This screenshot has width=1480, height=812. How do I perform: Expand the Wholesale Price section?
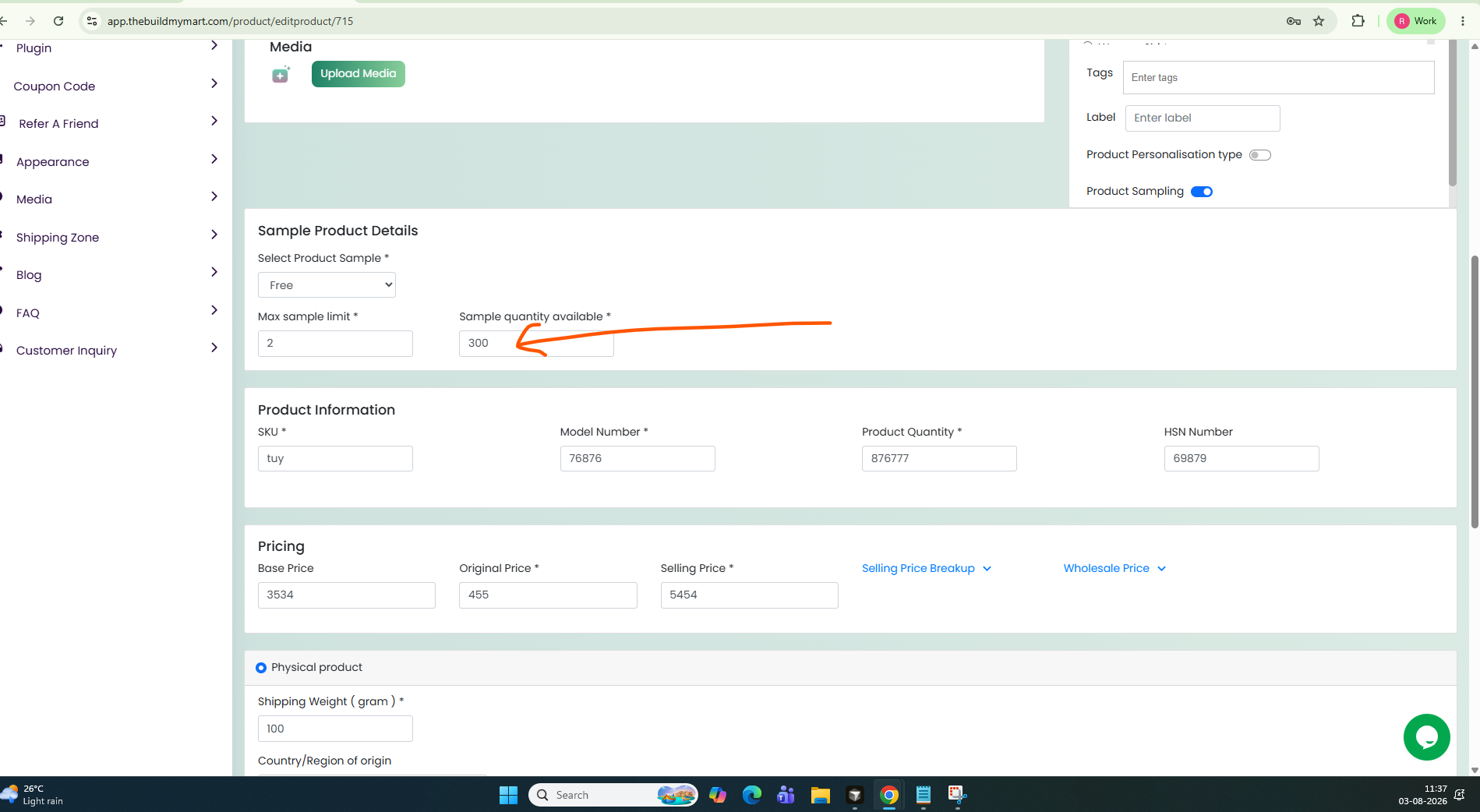click(1114, 569)
